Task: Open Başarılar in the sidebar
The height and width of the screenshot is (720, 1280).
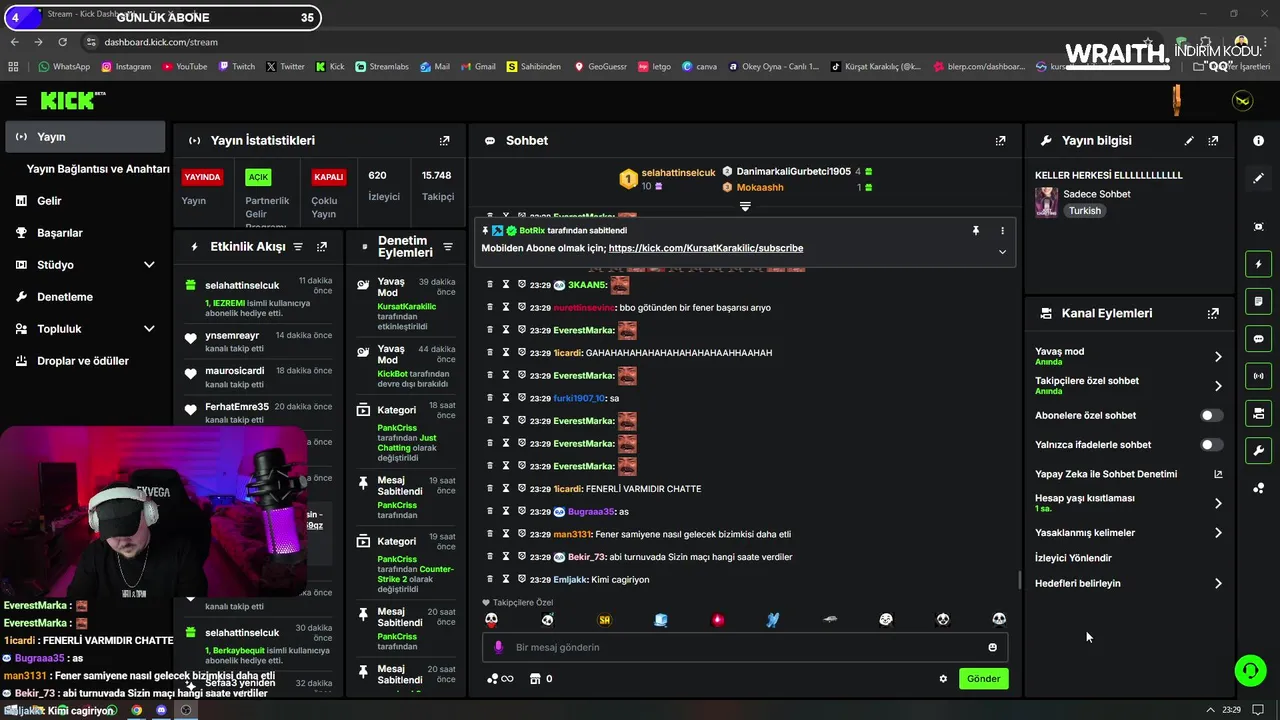Action: (x=59, y=233)
